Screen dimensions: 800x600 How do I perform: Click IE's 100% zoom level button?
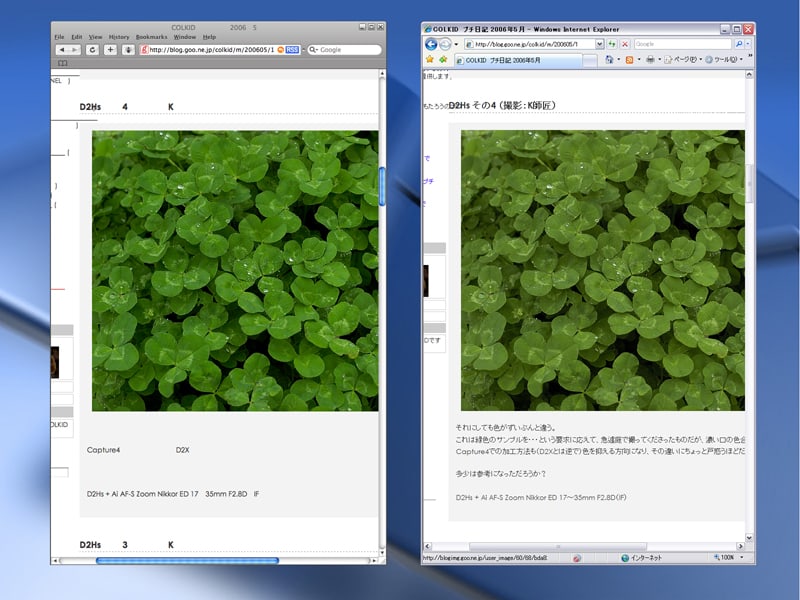(724, 558)
